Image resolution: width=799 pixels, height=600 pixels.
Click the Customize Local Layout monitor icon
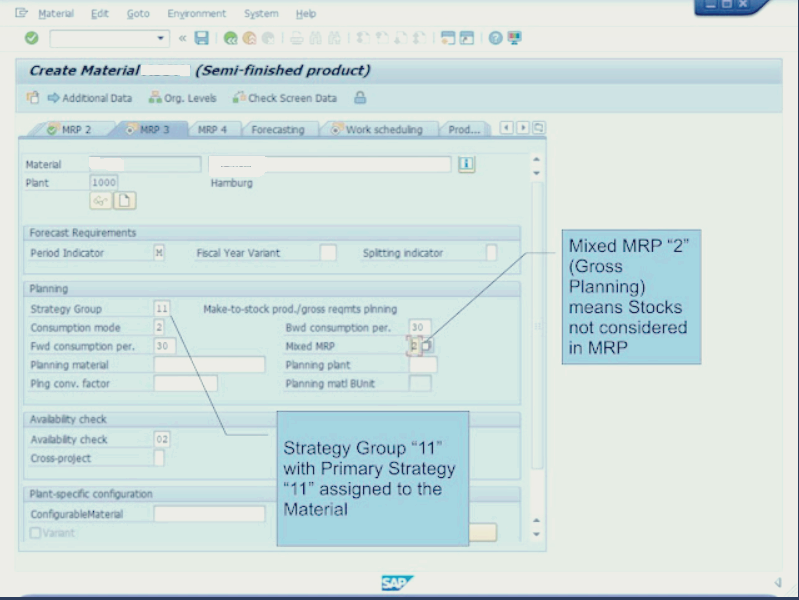point(514,38)
